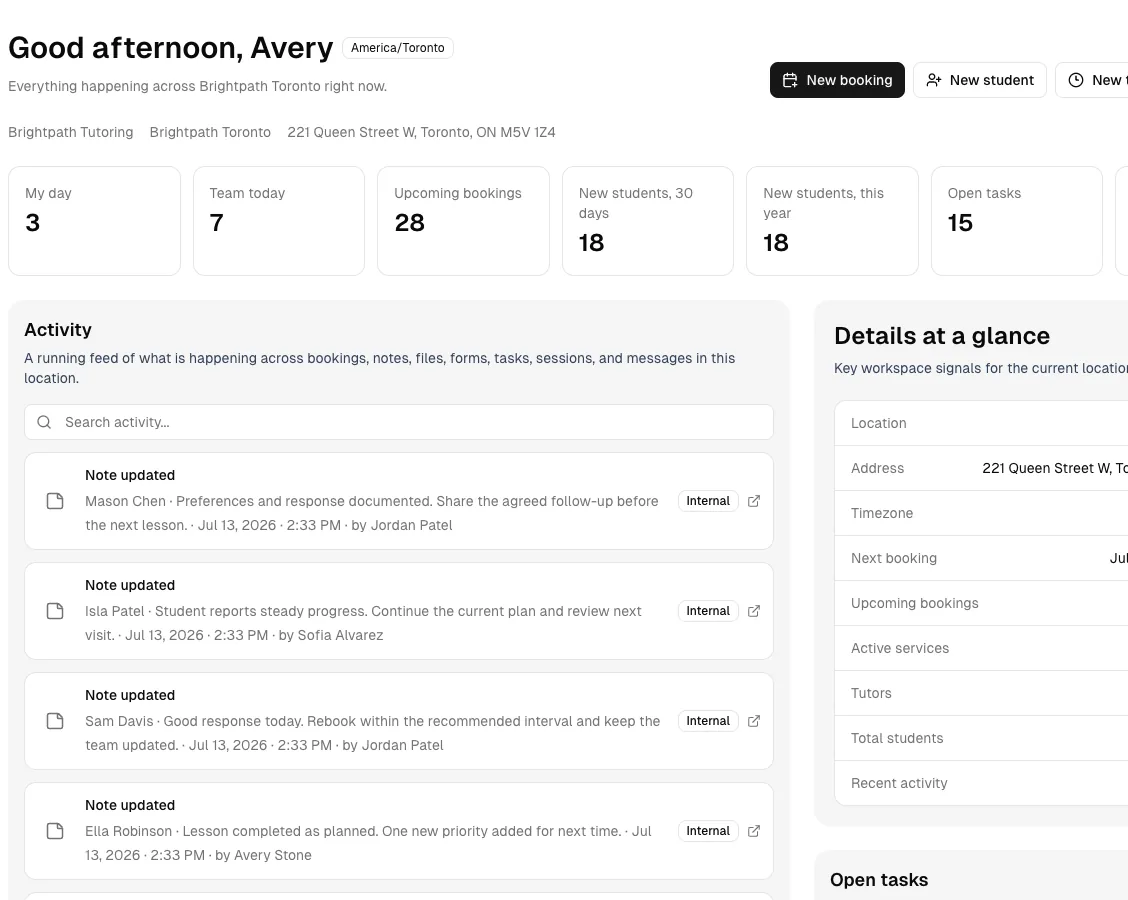This screenshot has height=900, width=1128.
Task: Click document icon in Isla Patel note
Action: point(55,611)
